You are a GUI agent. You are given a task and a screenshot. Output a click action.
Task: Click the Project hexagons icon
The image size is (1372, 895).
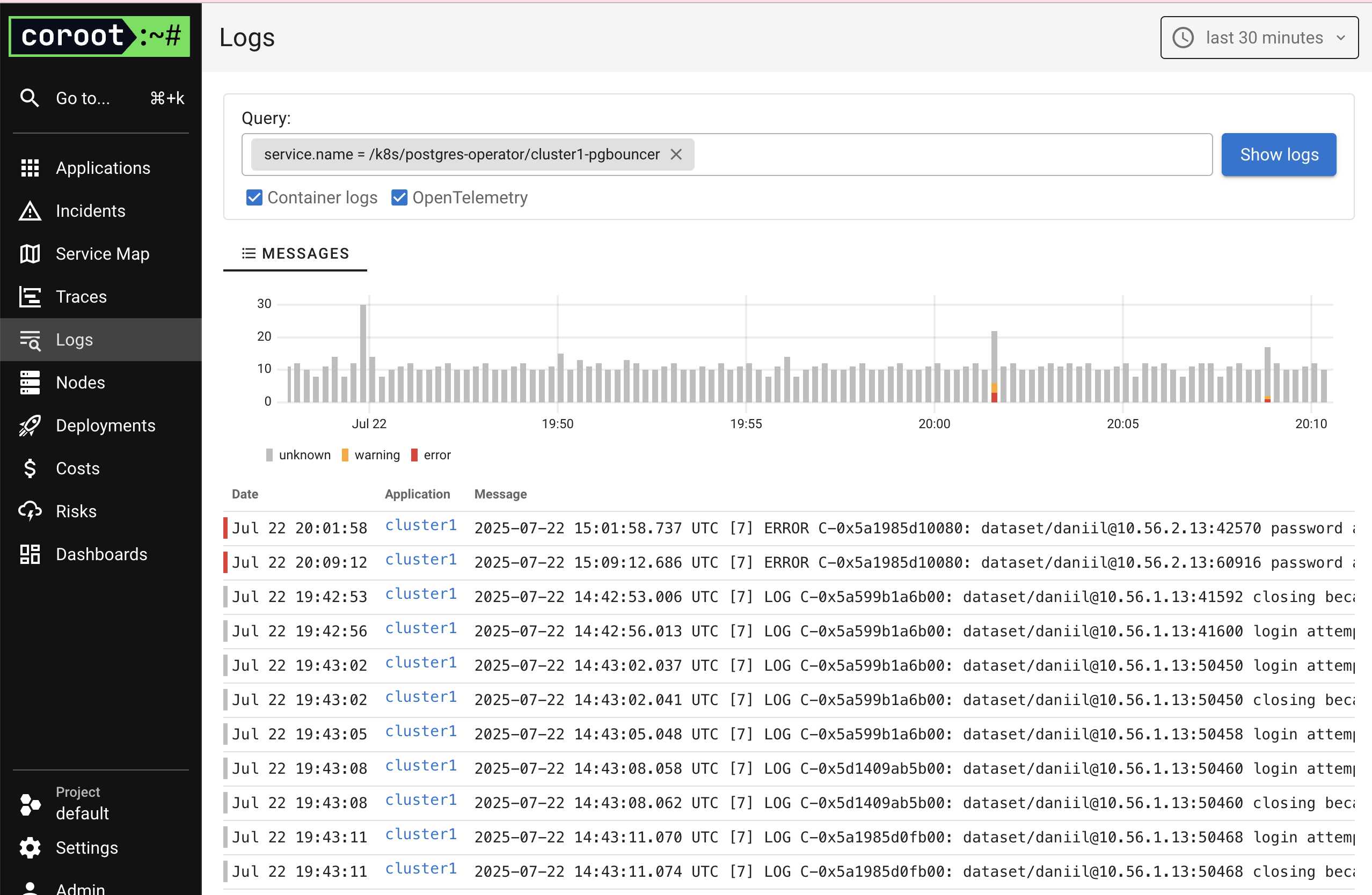[30, 804]
